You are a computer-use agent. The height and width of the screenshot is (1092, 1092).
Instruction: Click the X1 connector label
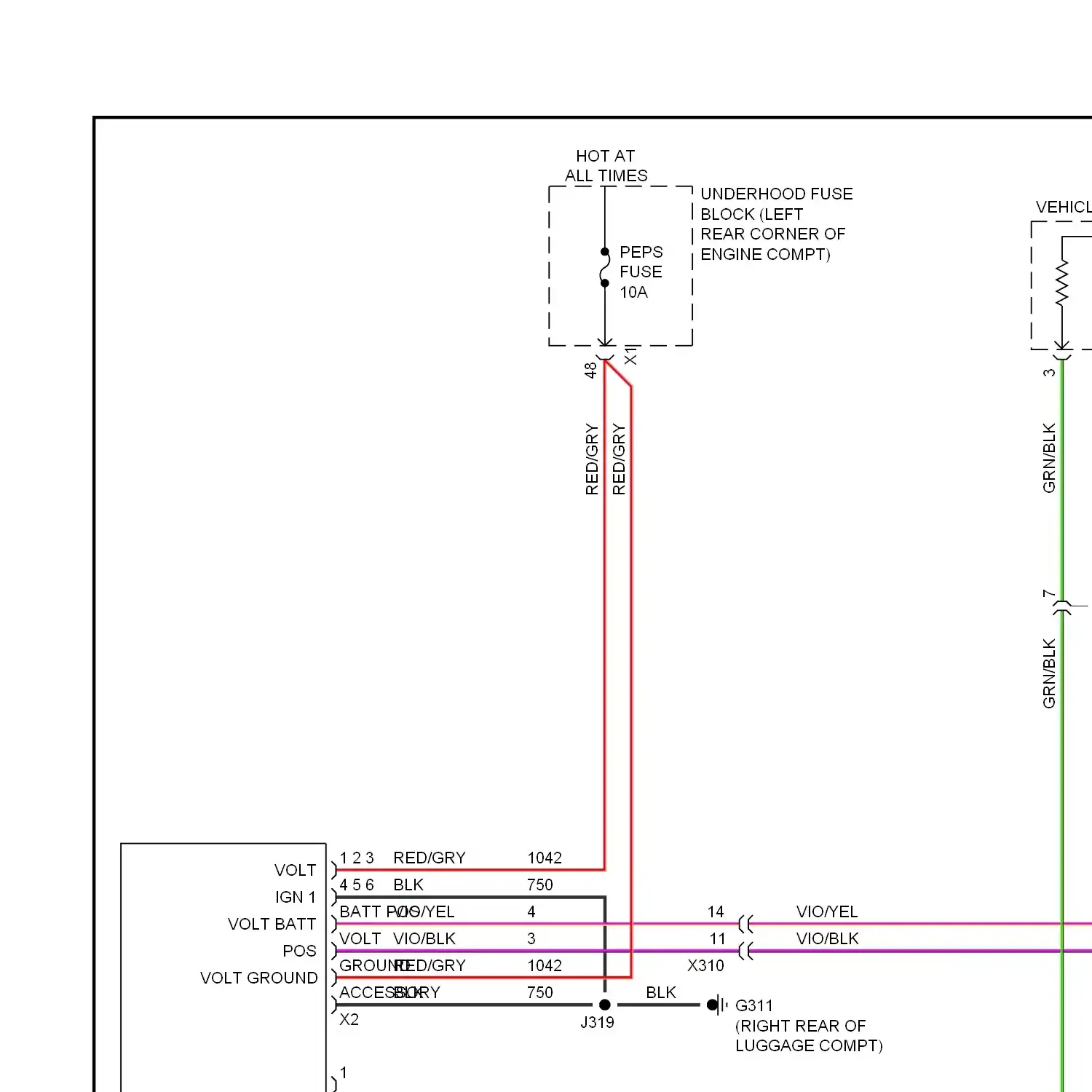[630, 356]
